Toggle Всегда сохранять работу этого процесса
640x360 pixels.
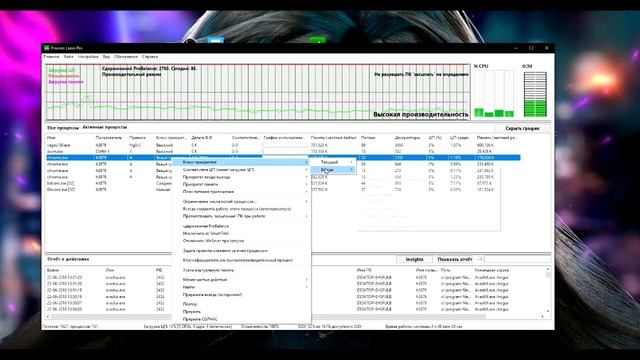(242, 209)
